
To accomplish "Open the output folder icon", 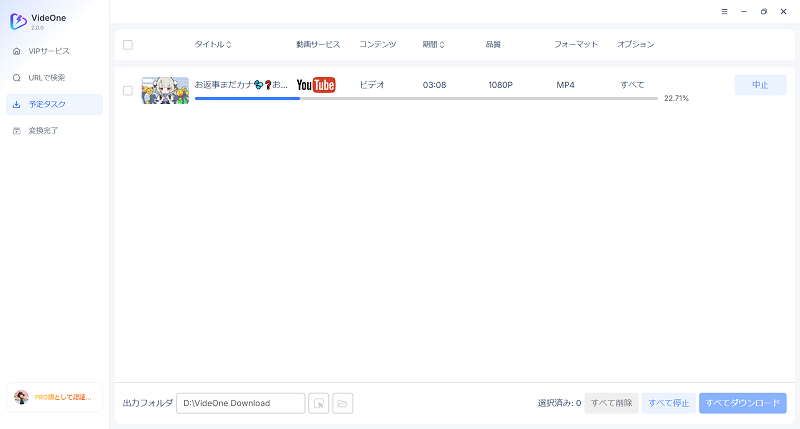I will [343, 403].
